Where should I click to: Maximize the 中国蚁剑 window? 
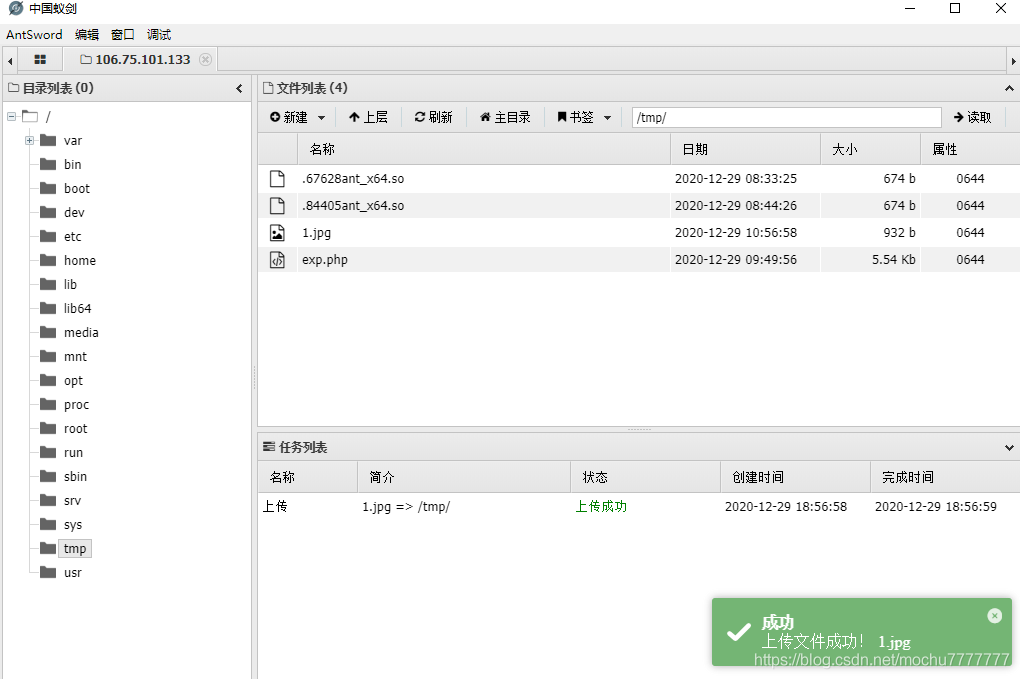pos(954,8)
